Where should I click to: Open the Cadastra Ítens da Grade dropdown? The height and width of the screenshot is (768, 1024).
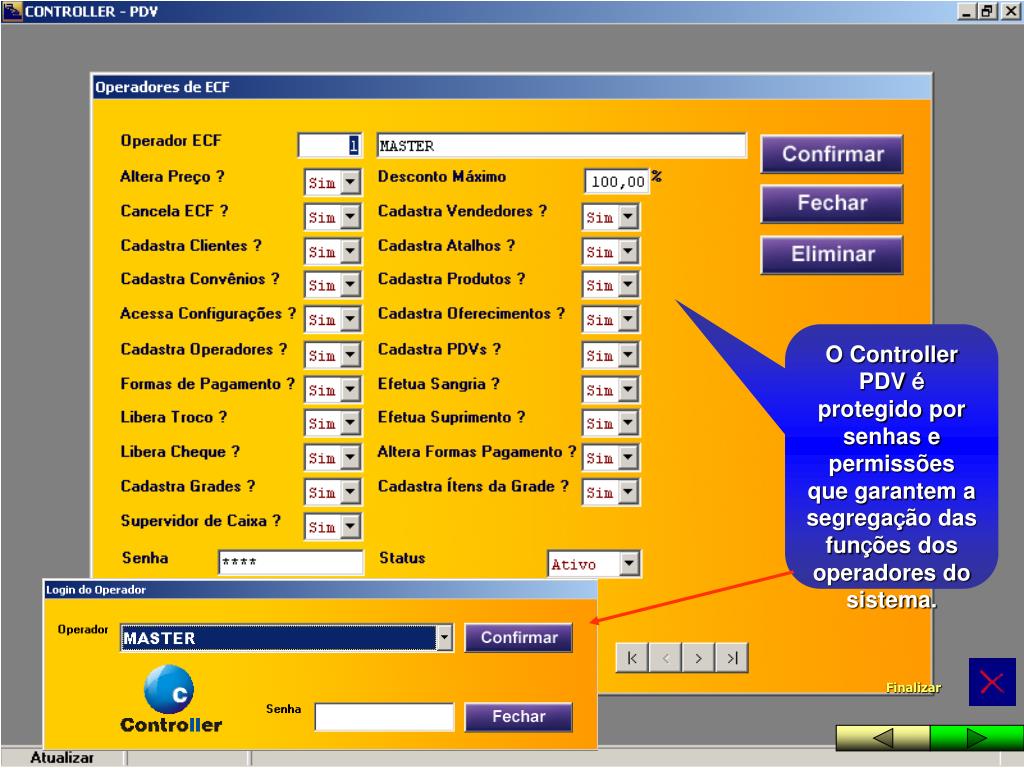point(628,492)
